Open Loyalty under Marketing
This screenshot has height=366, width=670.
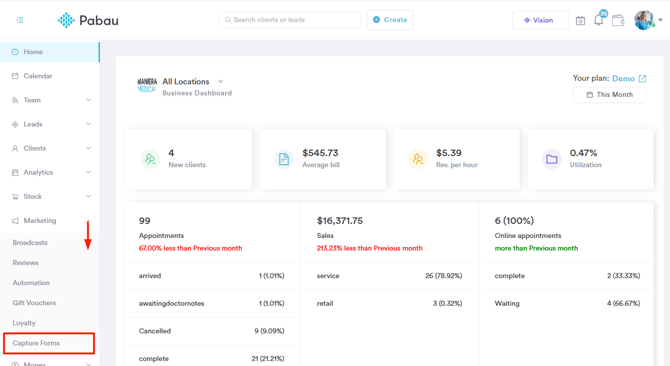(x=24, y=323)
